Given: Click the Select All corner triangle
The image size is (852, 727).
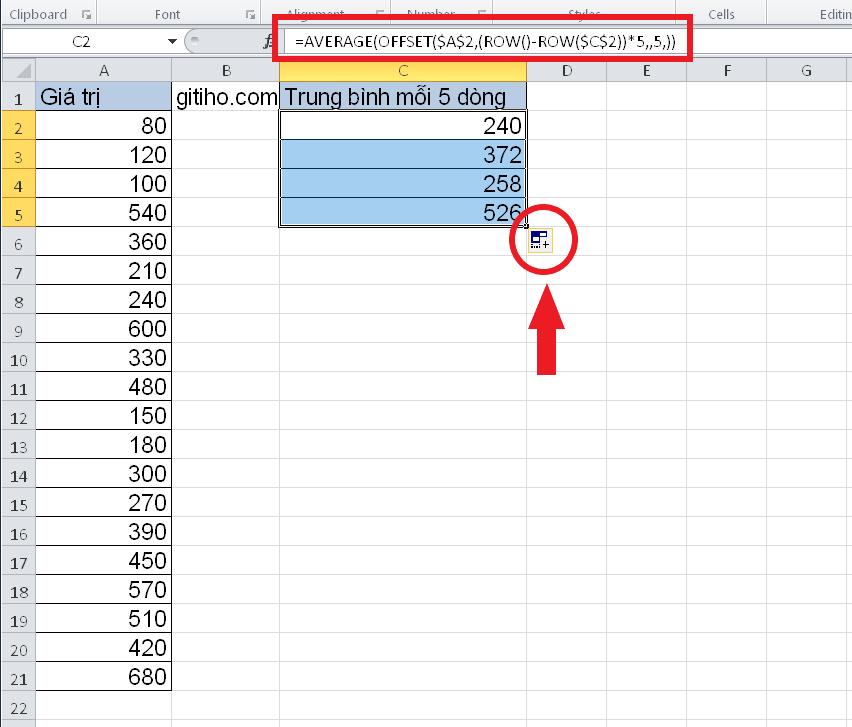Looking at the screenshot, I should pos(18,70).
